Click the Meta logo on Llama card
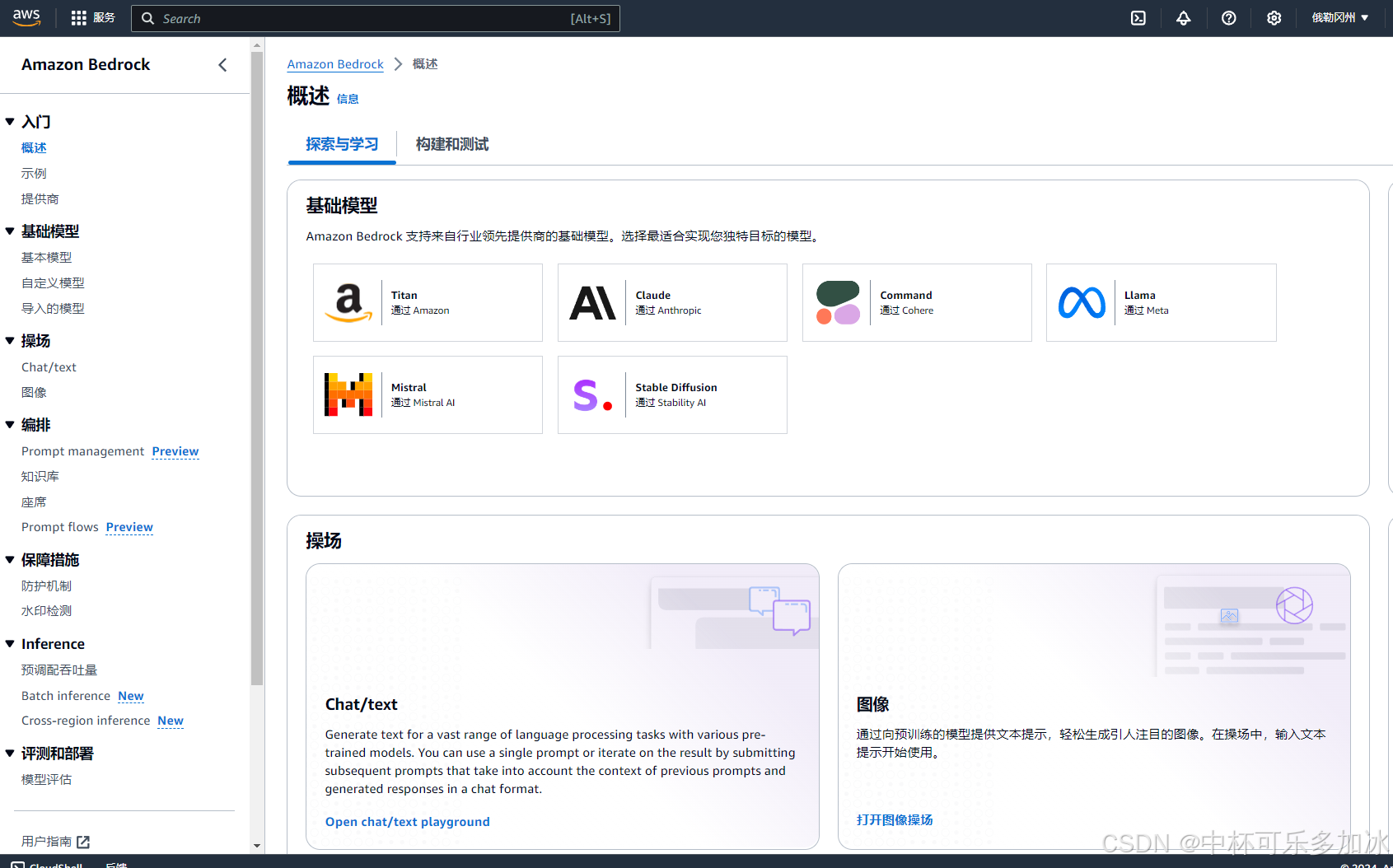This screenshot has height=868, width=1393. (1082, 303)
